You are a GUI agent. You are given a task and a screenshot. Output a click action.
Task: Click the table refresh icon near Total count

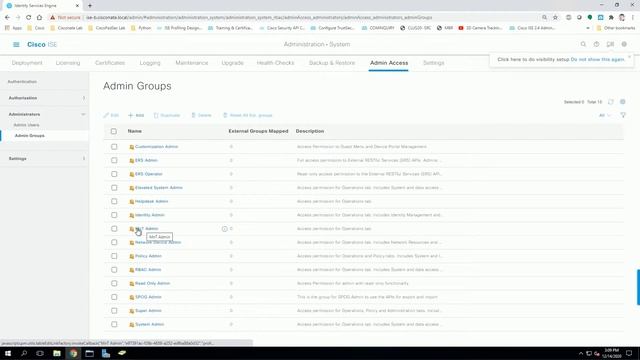coord(611,102)
